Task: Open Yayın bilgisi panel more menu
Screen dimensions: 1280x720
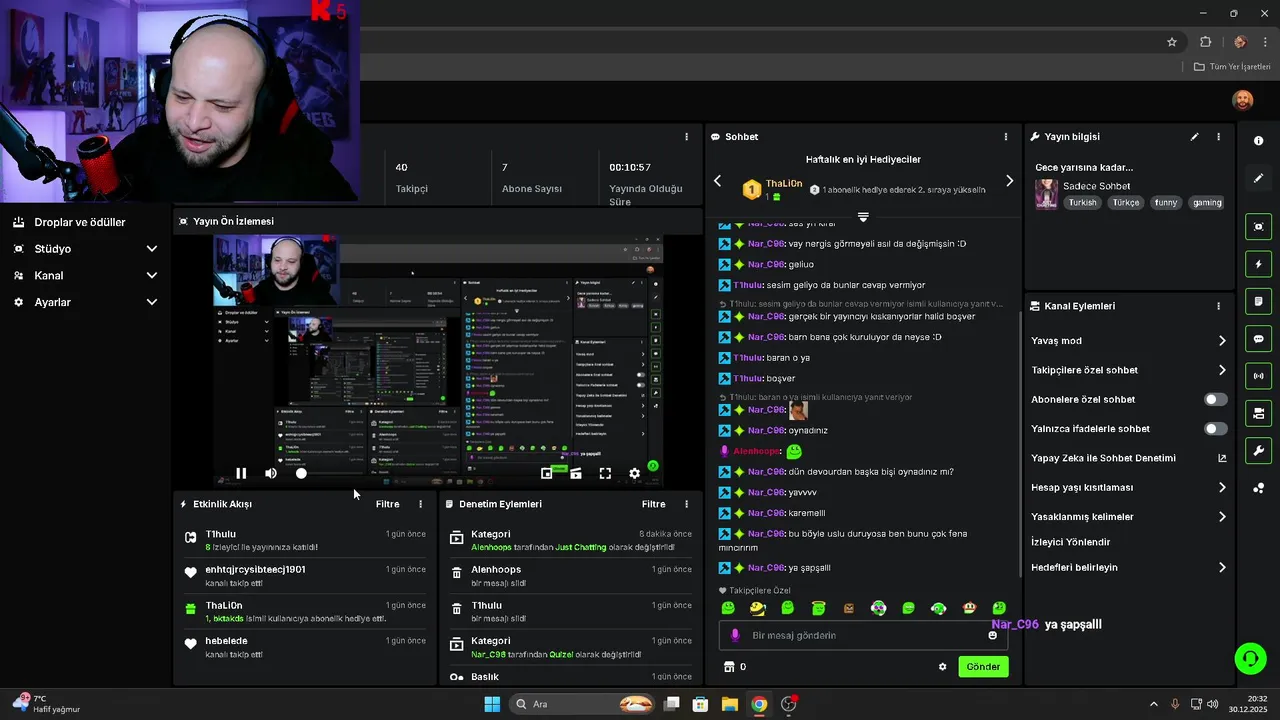Action: click(x=1218, y=137)
